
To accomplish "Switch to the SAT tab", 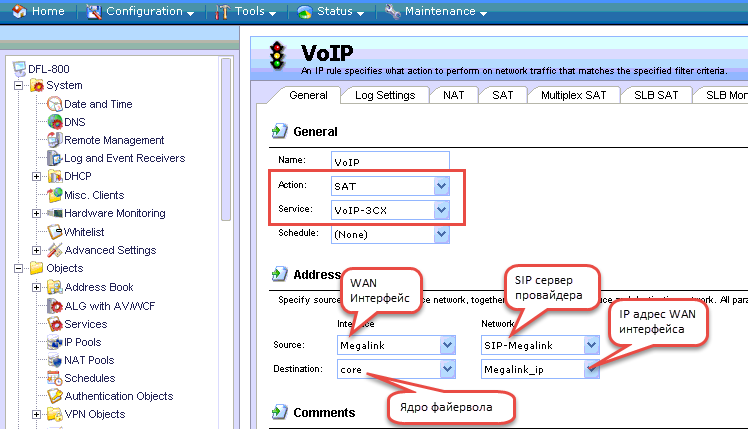I will pyautogui.click(x=502, y=95).
